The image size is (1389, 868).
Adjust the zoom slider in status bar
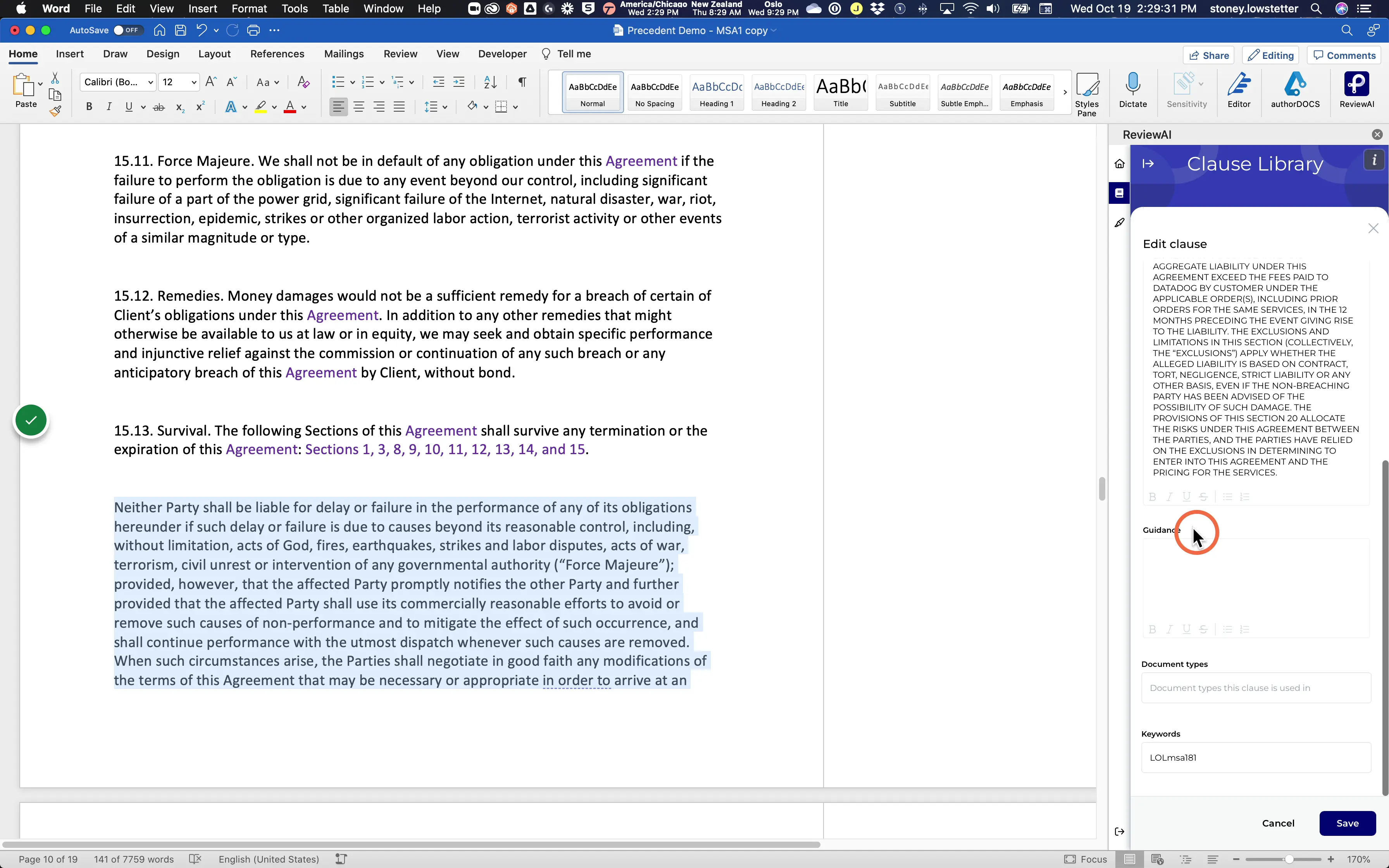[x=1289, y=859]
